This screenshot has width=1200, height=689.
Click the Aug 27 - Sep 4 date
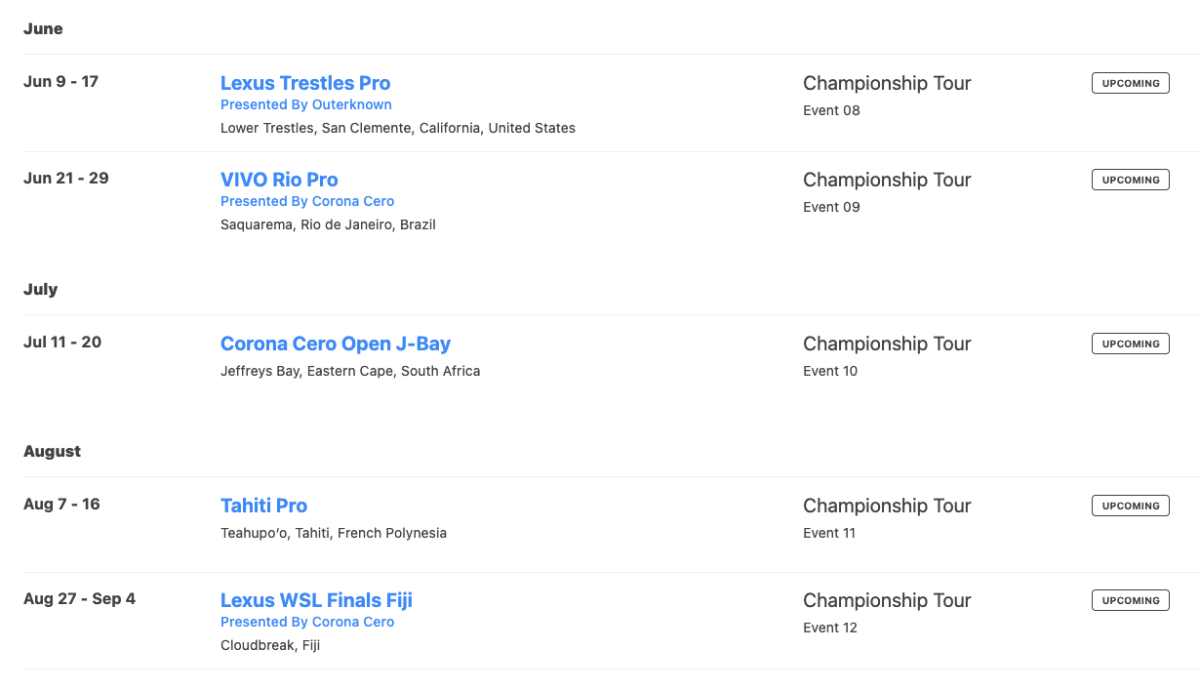[80, 599]
